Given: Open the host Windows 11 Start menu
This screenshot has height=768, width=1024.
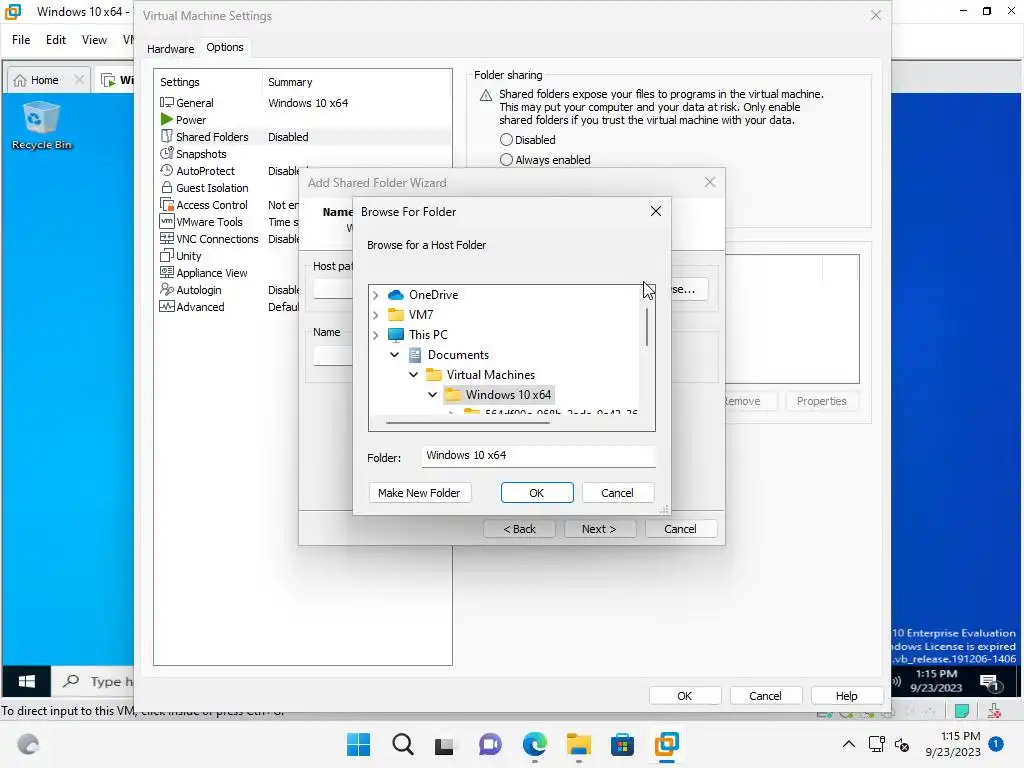Looking at the screenshot, I should pos(359,744).
